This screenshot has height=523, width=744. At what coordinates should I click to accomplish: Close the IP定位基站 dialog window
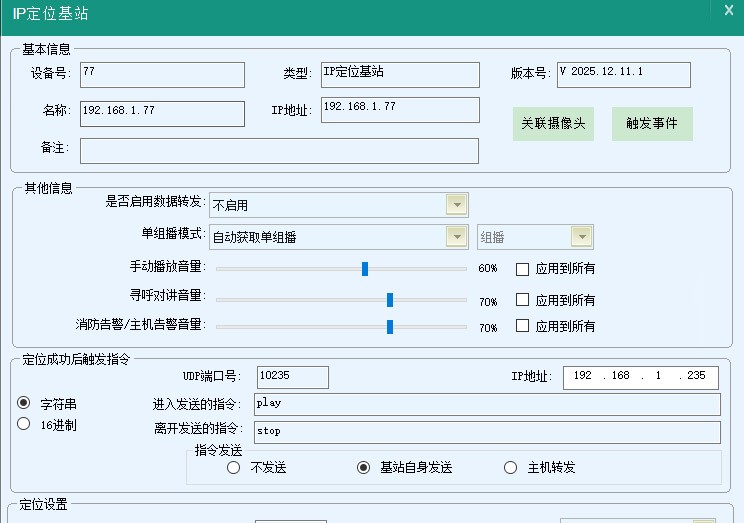point(728,10)
